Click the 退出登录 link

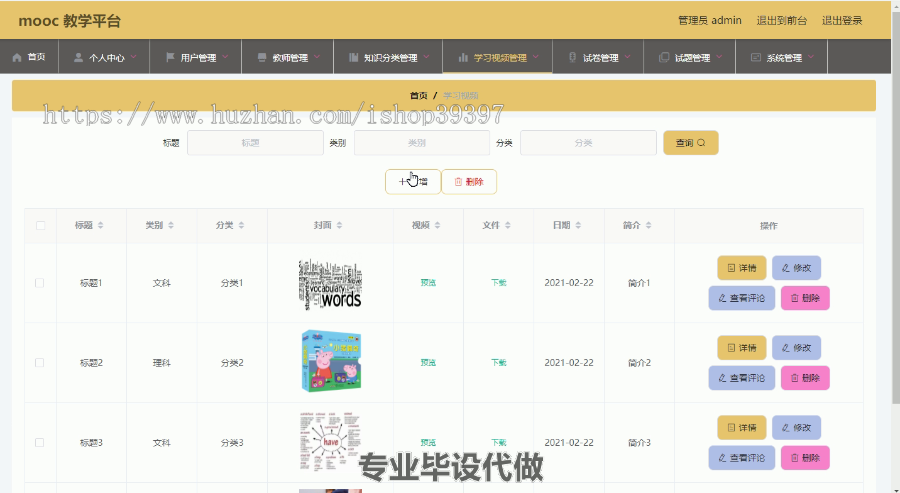pyautogui.click(x=842, y=21)
